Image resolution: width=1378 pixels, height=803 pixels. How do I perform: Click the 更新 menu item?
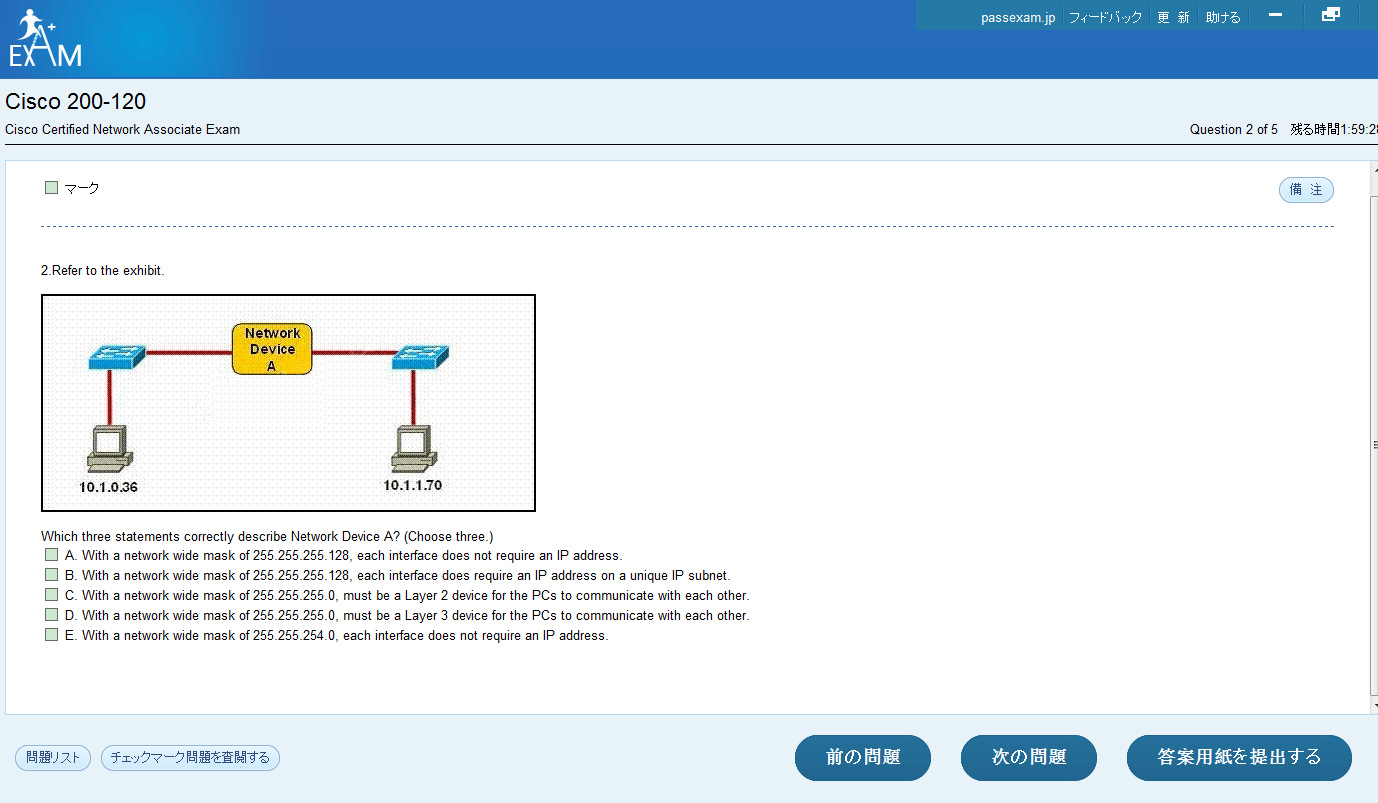pos(1173,17)
